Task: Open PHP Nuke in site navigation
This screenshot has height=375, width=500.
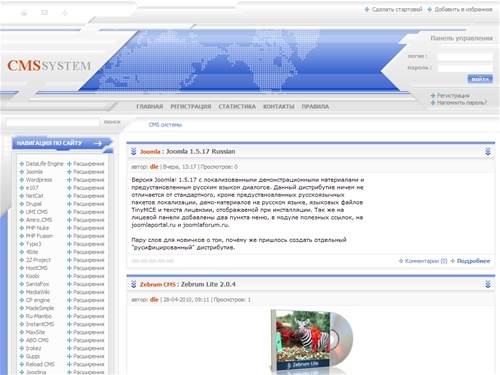Action: (x=37, y=228)
